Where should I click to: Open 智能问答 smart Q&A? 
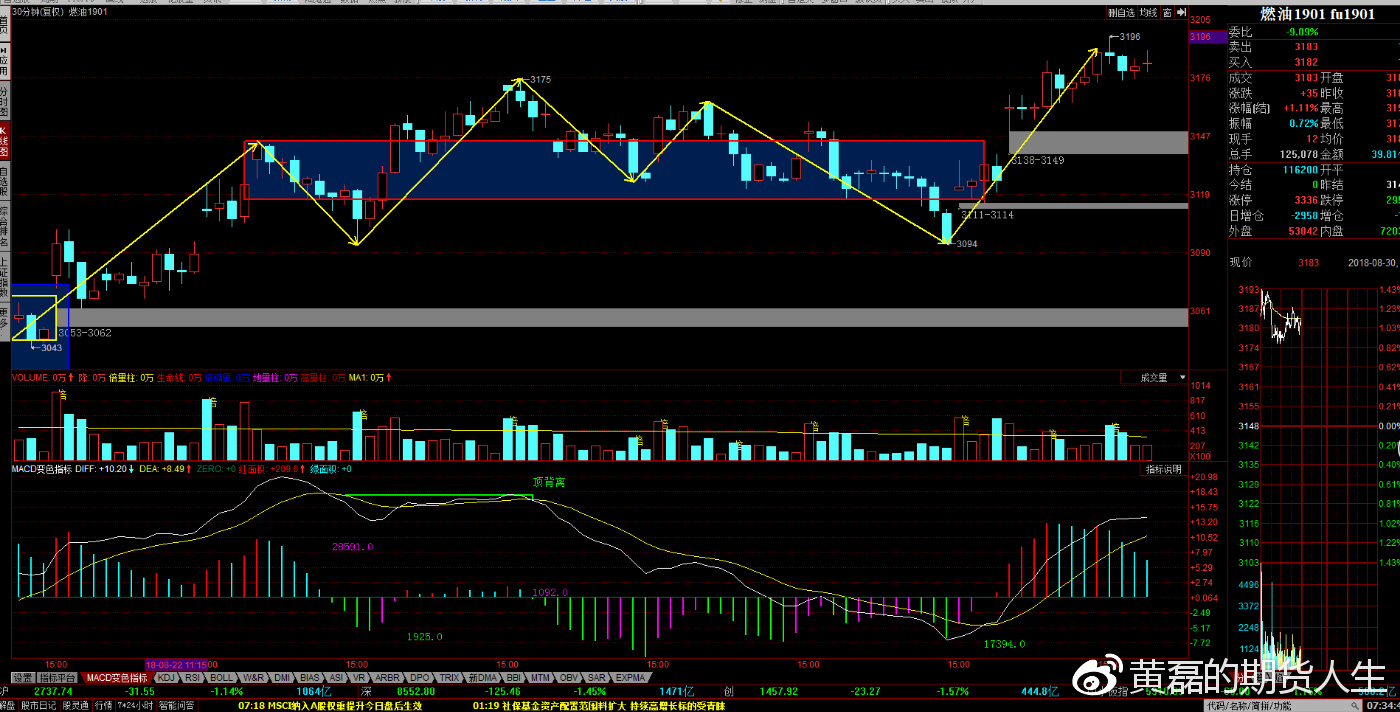[176, 705]
